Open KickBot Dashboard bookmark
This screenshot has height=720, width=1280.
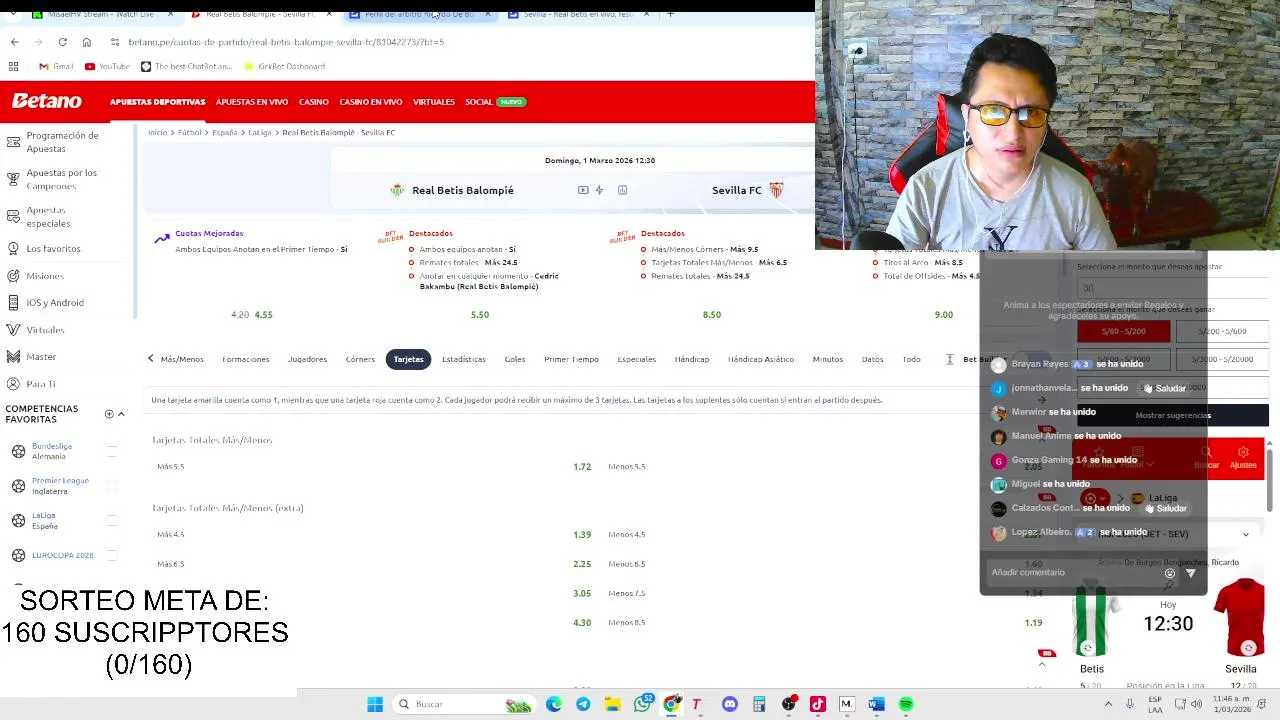[284, 66]
